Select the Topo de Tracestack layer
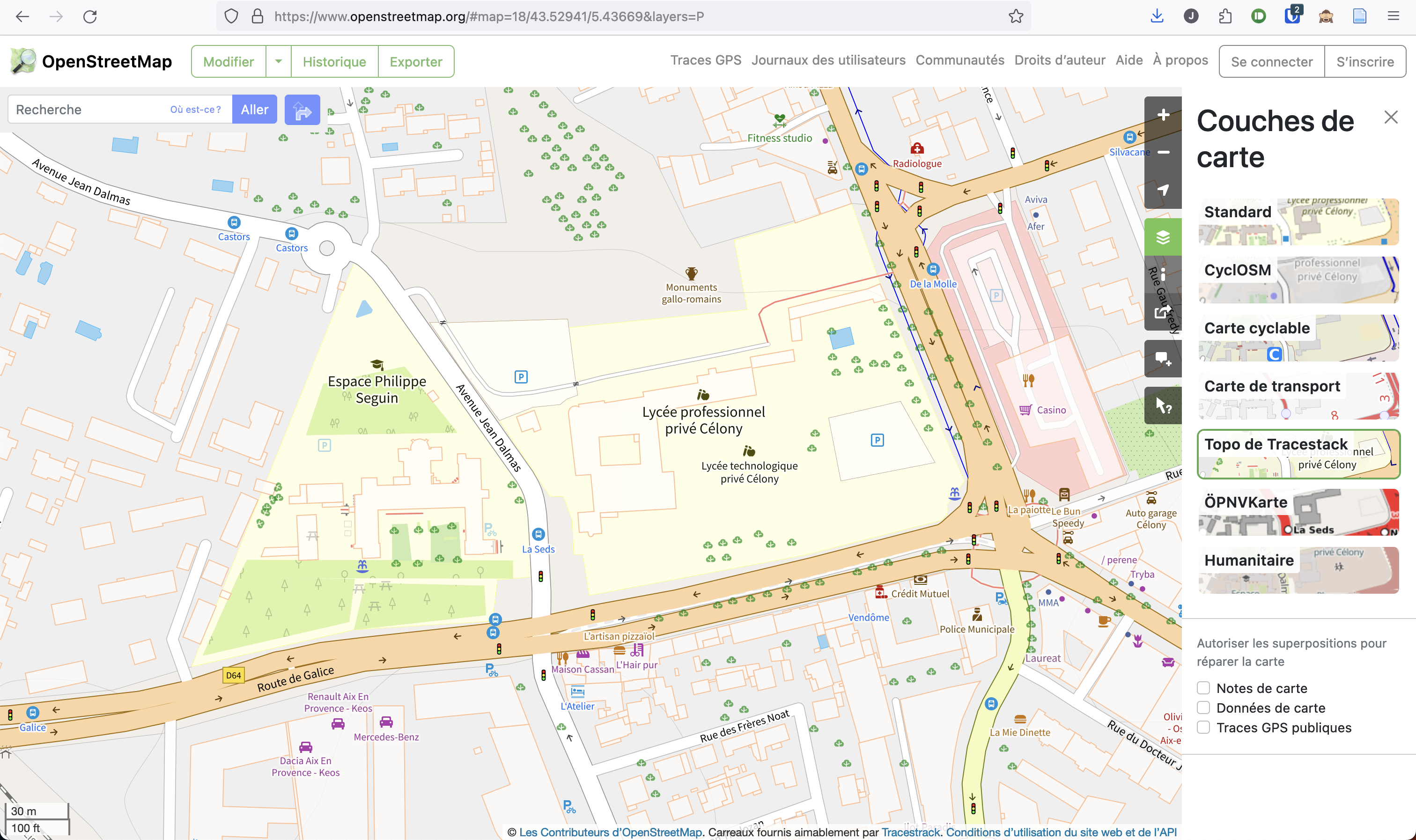 coord(1298,455)
